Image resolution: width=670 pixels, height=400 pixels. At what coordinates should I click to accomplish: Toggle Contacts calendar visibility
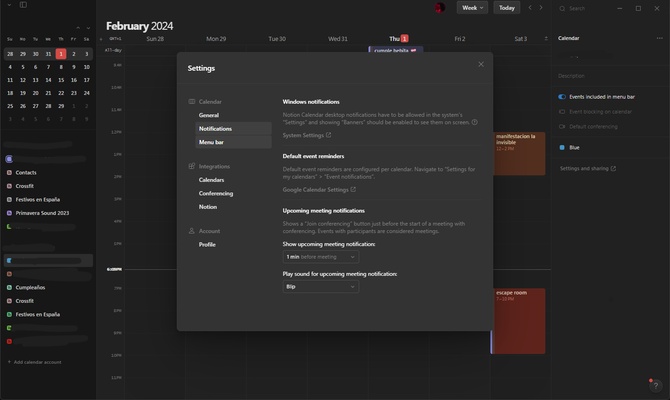(9, 173)
